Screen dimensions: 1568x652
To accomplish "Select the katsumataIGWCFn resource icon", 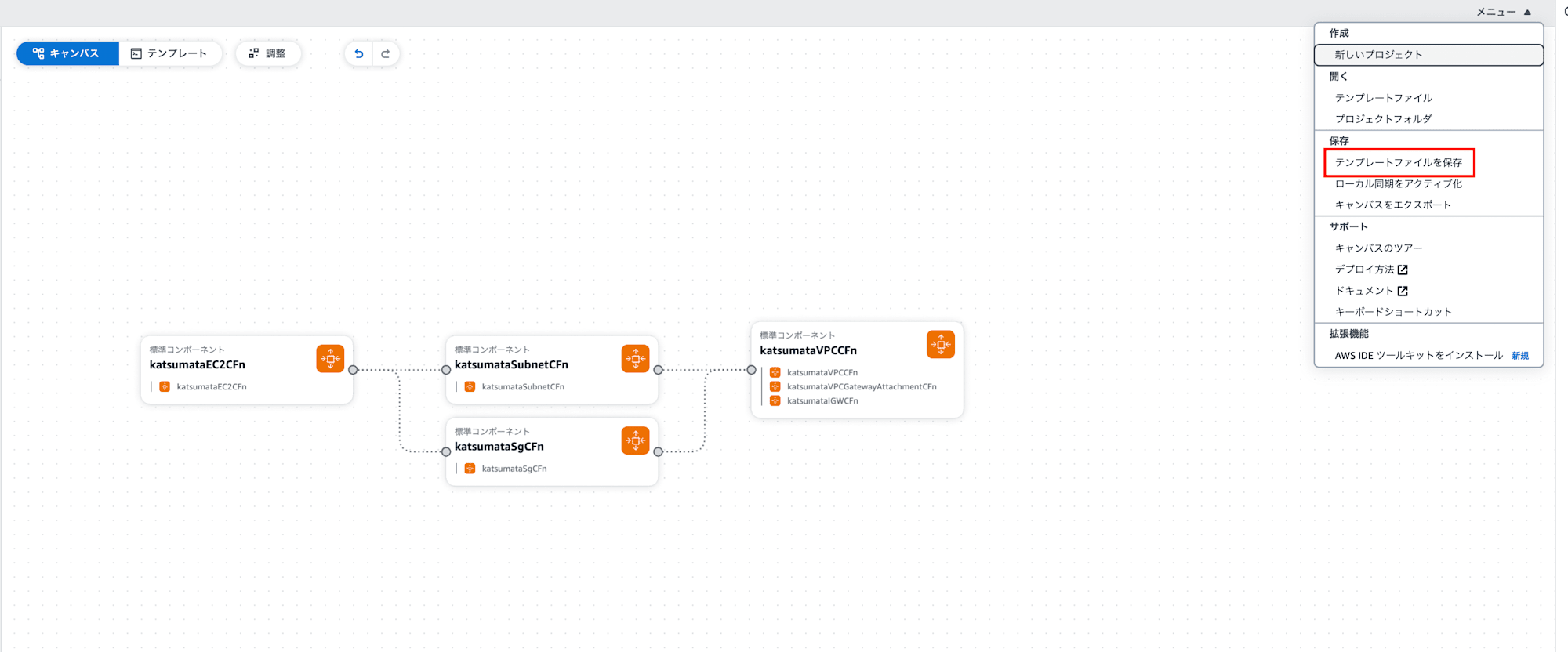I will coord(775,400).
